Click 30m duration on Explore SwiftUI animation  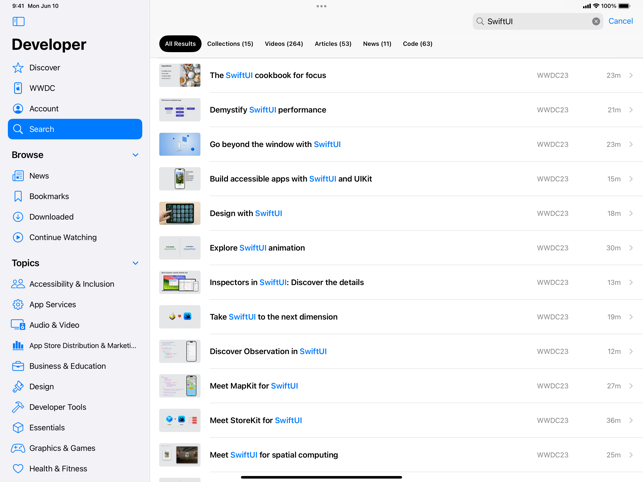[613, 248]
